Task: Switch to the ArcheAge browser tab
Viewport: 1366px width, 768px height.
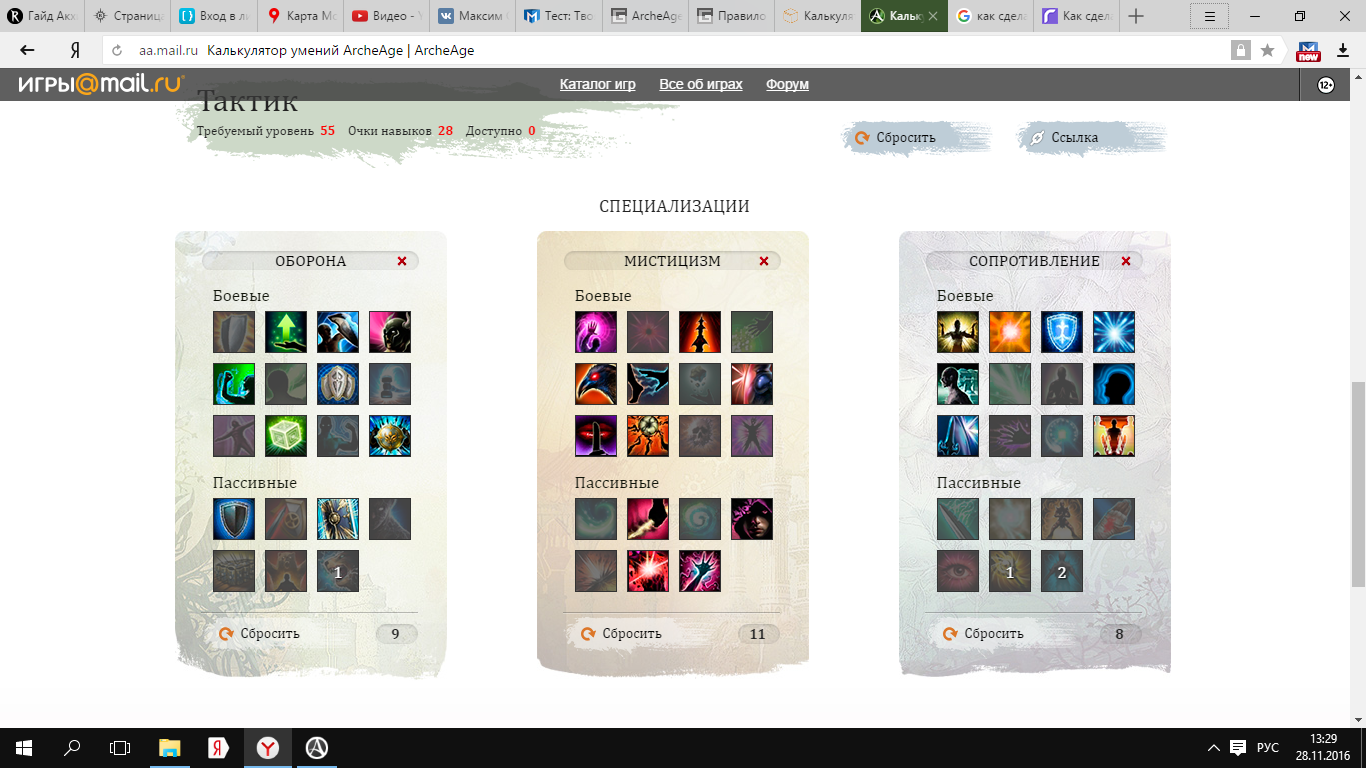Action: click(646, 16)
